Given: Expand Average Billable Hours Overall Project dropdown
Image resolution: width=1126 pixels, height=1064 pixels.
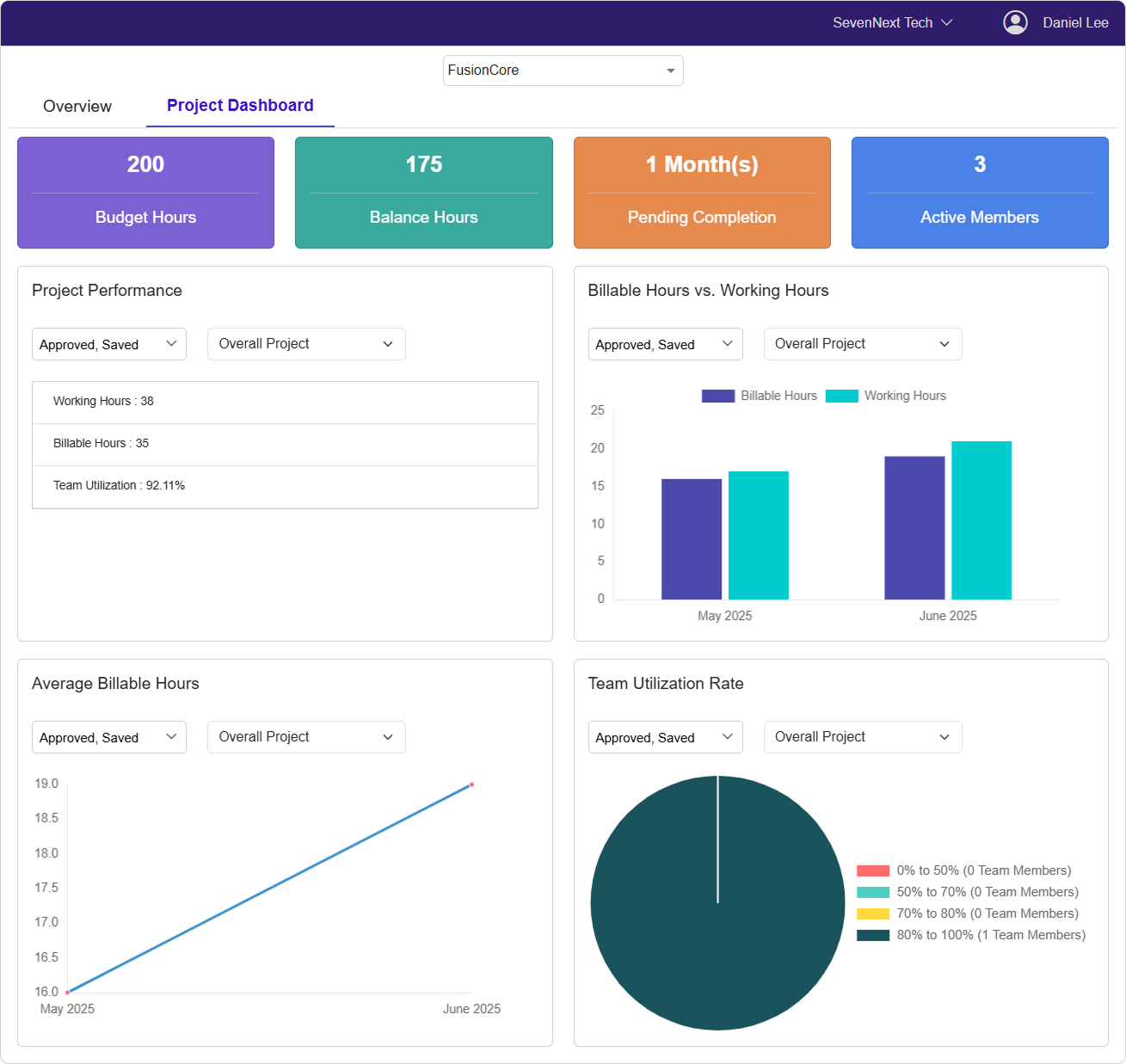Looking at the screenshot, I should point(306,737).
